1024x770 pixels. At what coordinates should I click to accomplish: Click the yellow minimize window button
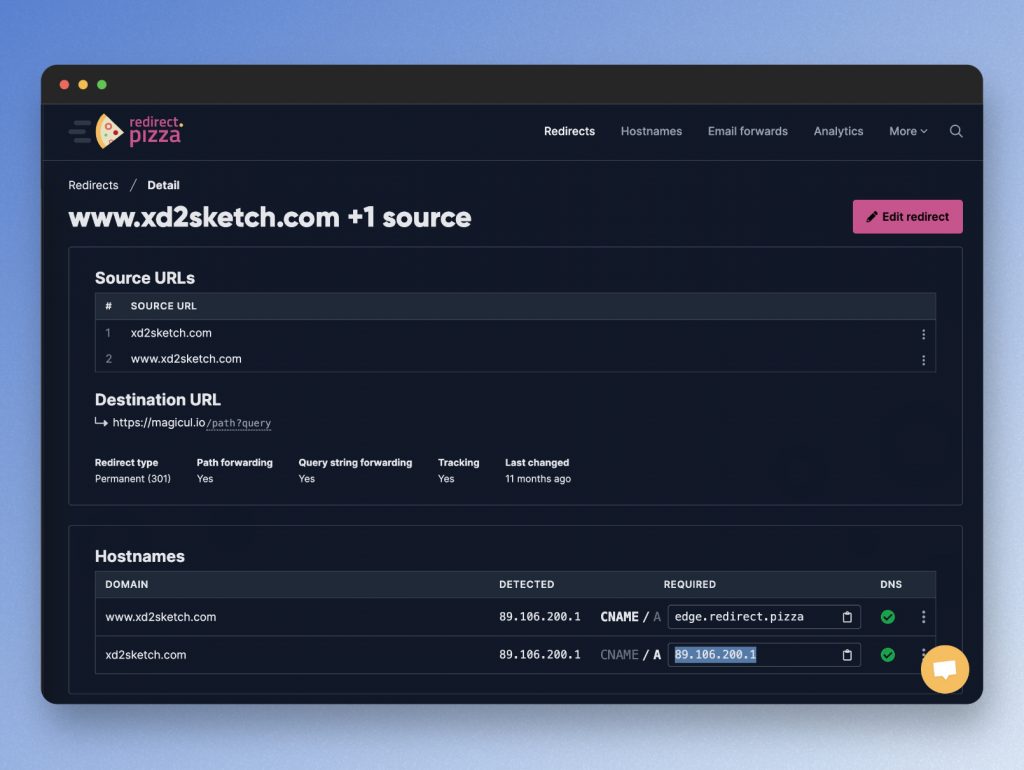pos(83,84)
